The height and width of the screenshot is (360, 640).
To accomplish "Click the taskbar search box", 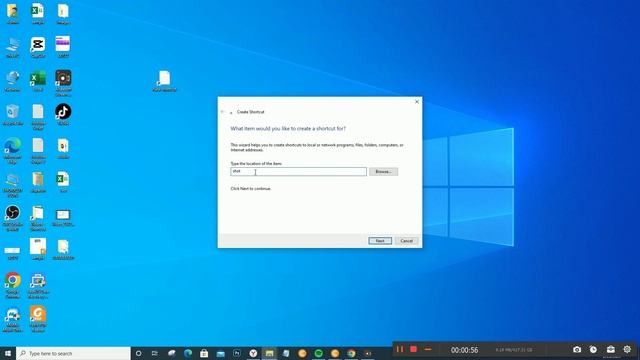I will pyautogui.click(x=73, y=353).
